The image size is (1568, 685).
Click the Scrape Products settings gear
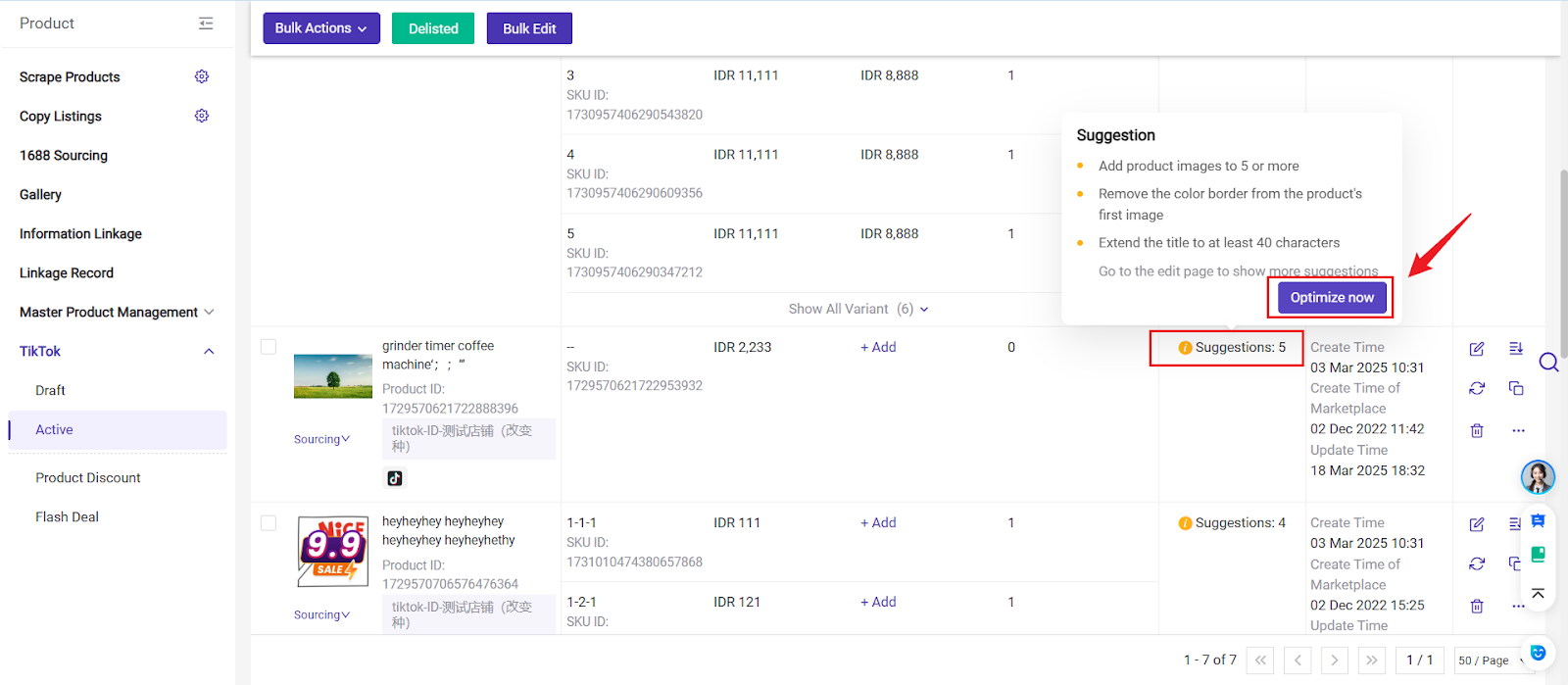point(202,76)
